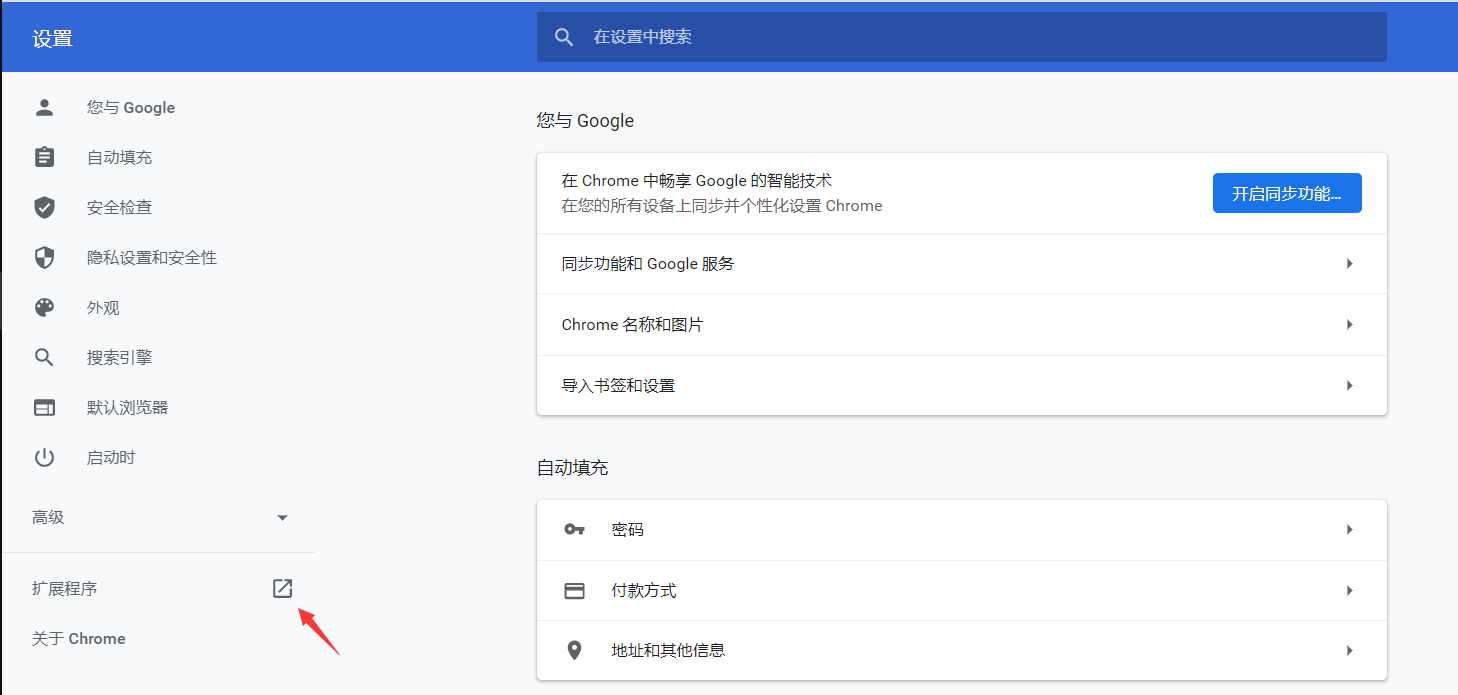1458x695 pixels.
Task: Open 安全检查 via its shield icon
Action: coord(44,207)
